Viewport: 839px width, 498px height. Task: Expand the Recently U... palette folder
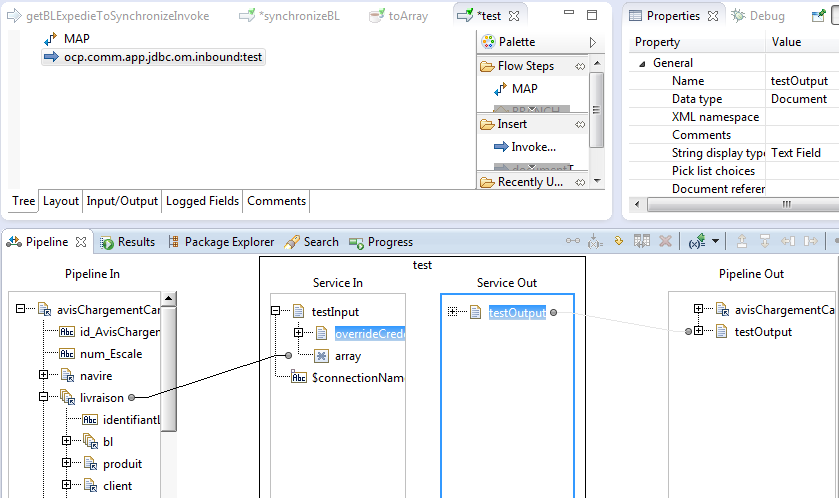click(x=521, y=182)
